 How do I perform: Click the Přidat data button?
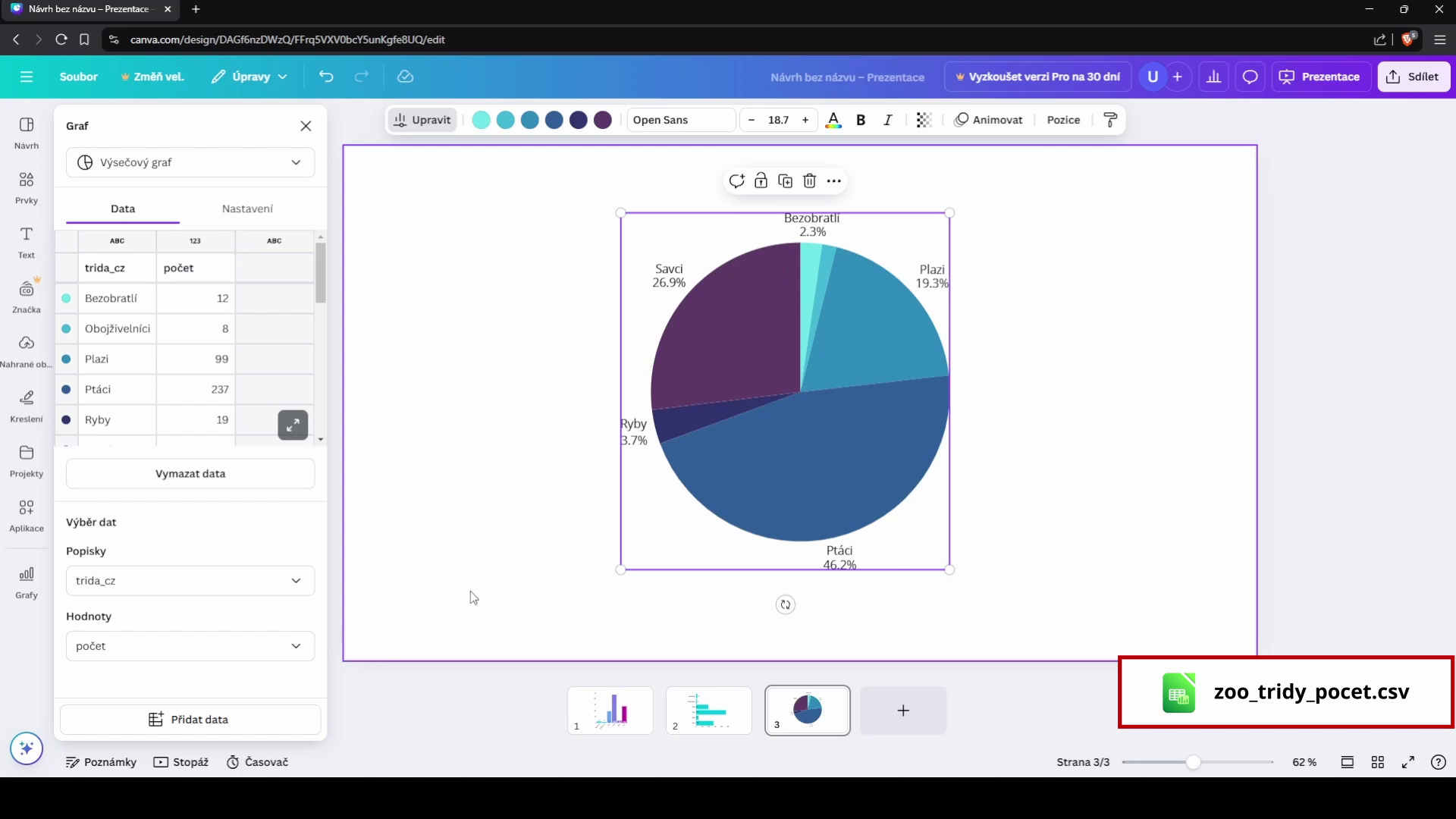coord(190,720)
